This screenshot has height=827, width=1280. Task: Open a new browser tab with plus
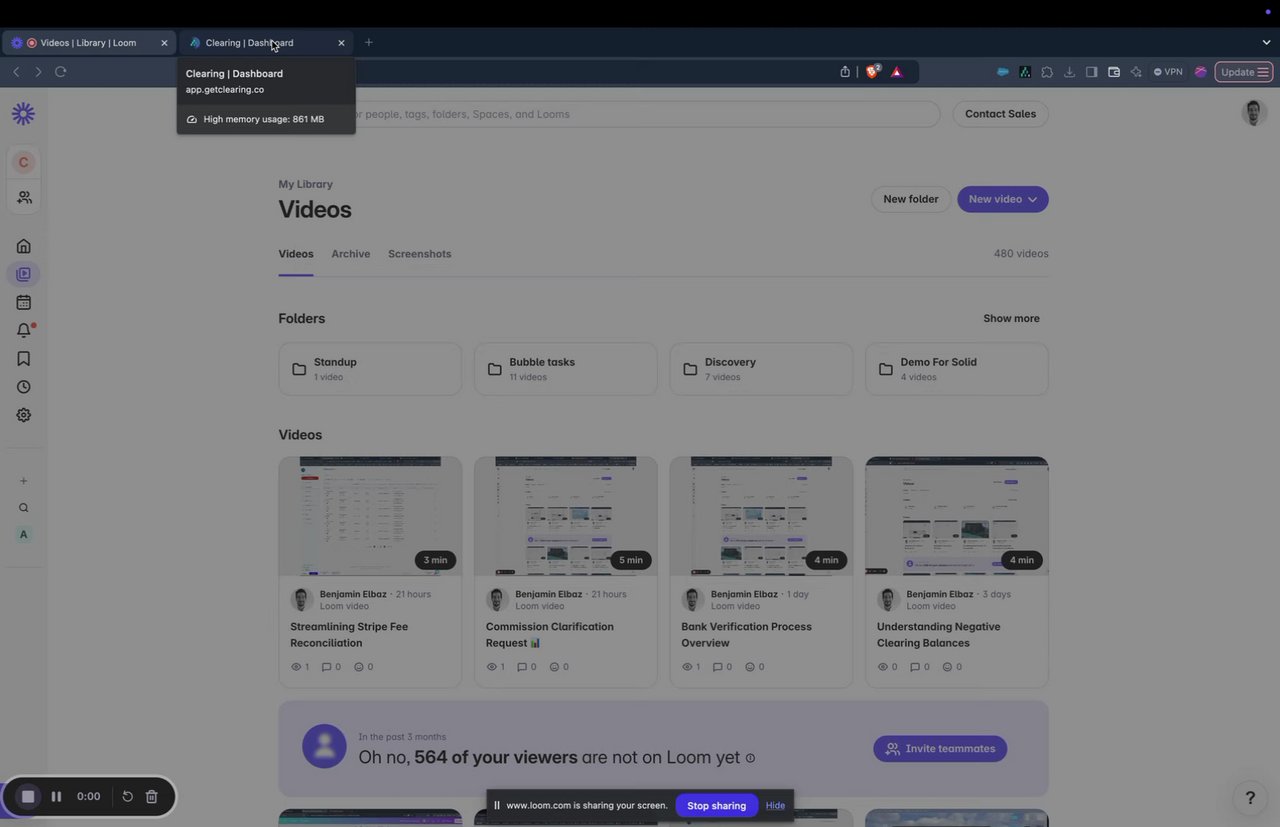pyautogui.click(x=369, y=42)
